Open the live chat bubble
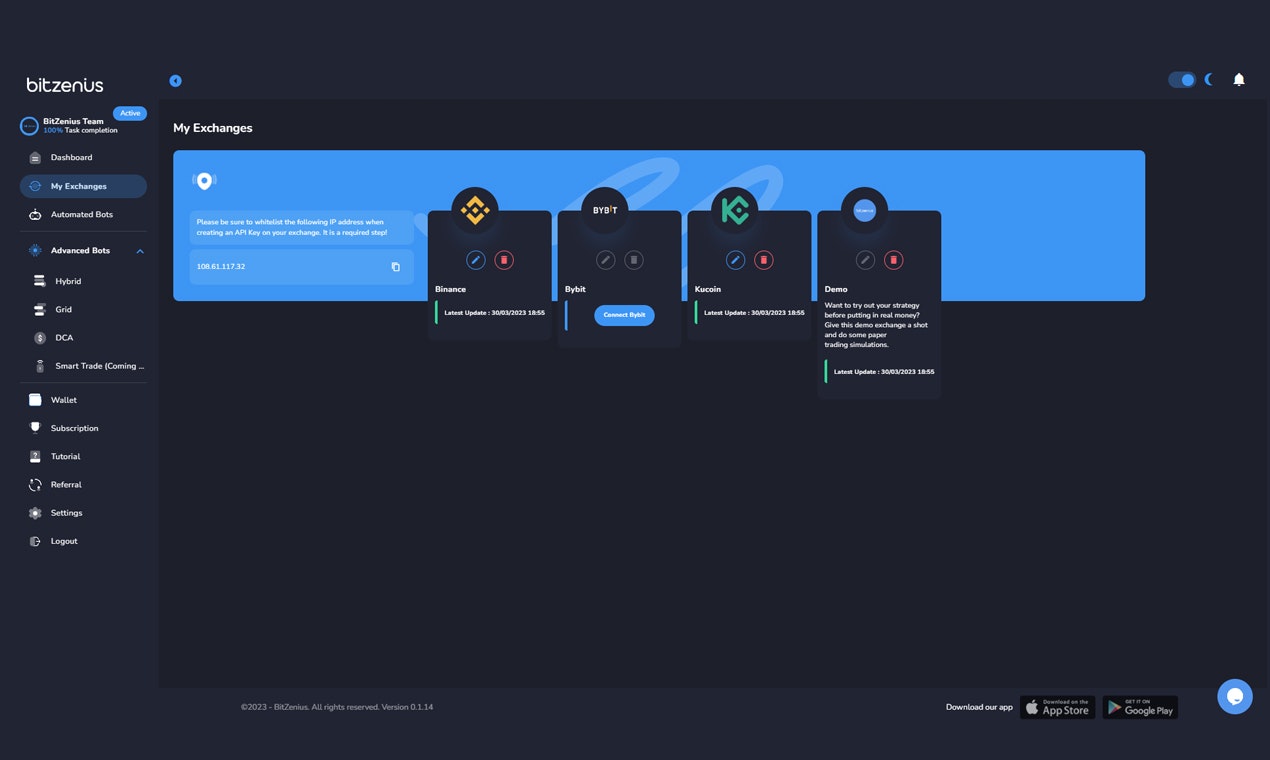 (x=1235, y=697)
